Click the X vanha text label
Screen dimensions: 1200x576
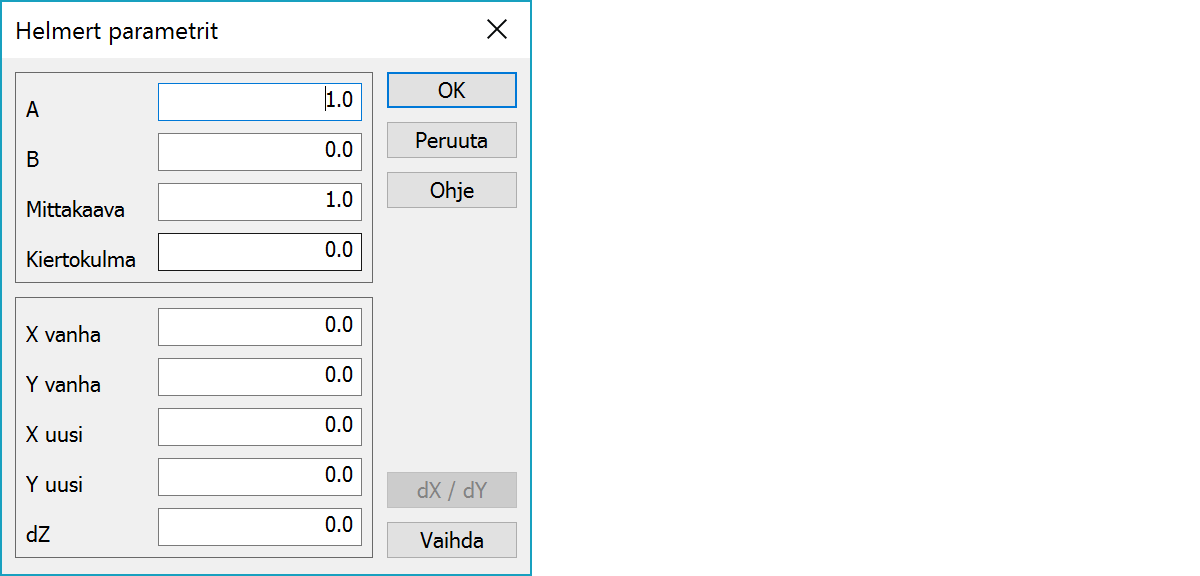point(63,335)
